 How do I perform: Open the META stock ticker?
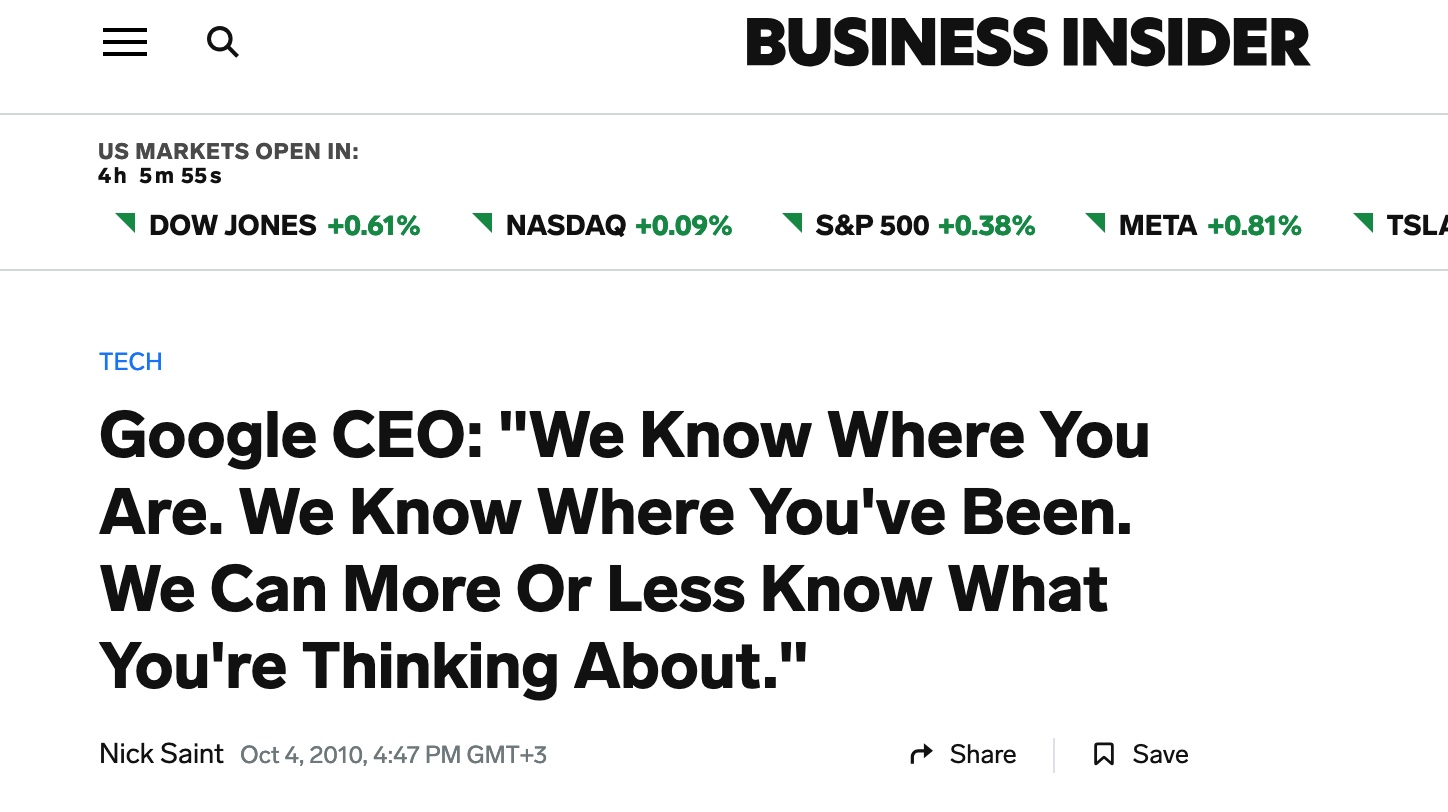tap(1158, 226)
